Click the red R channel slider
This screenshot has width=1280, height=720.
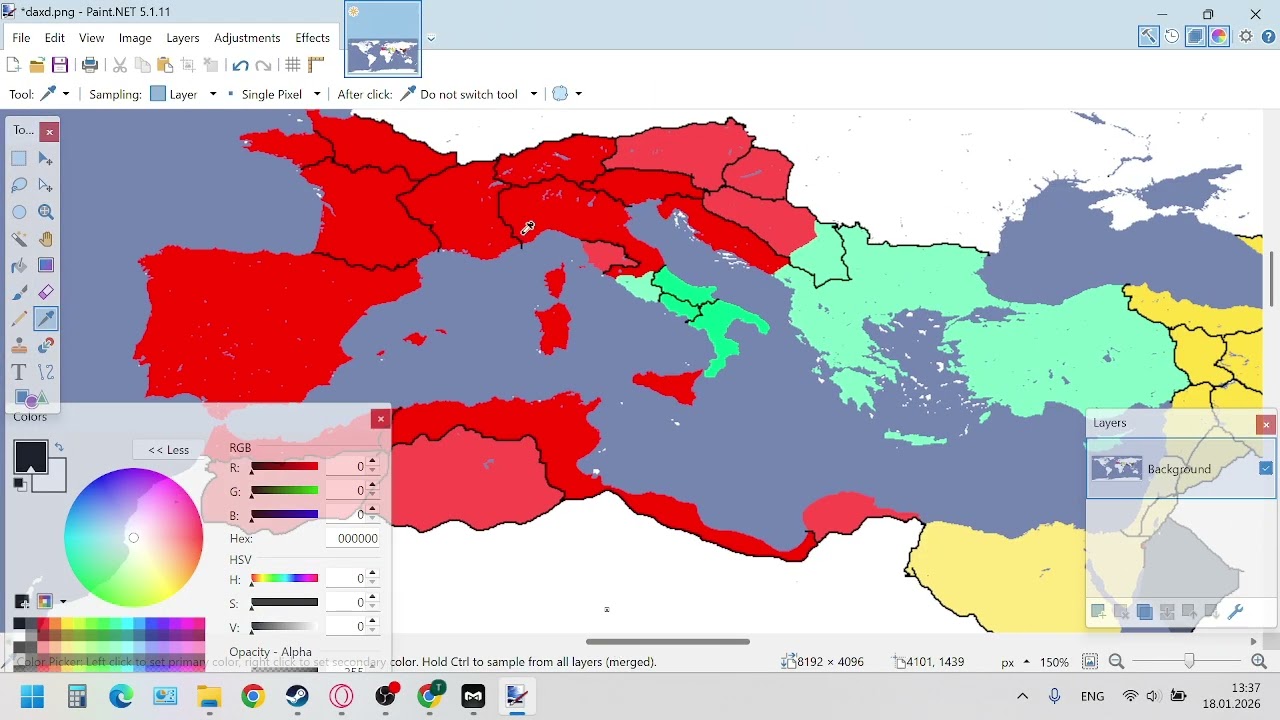(x=284, y=466)
